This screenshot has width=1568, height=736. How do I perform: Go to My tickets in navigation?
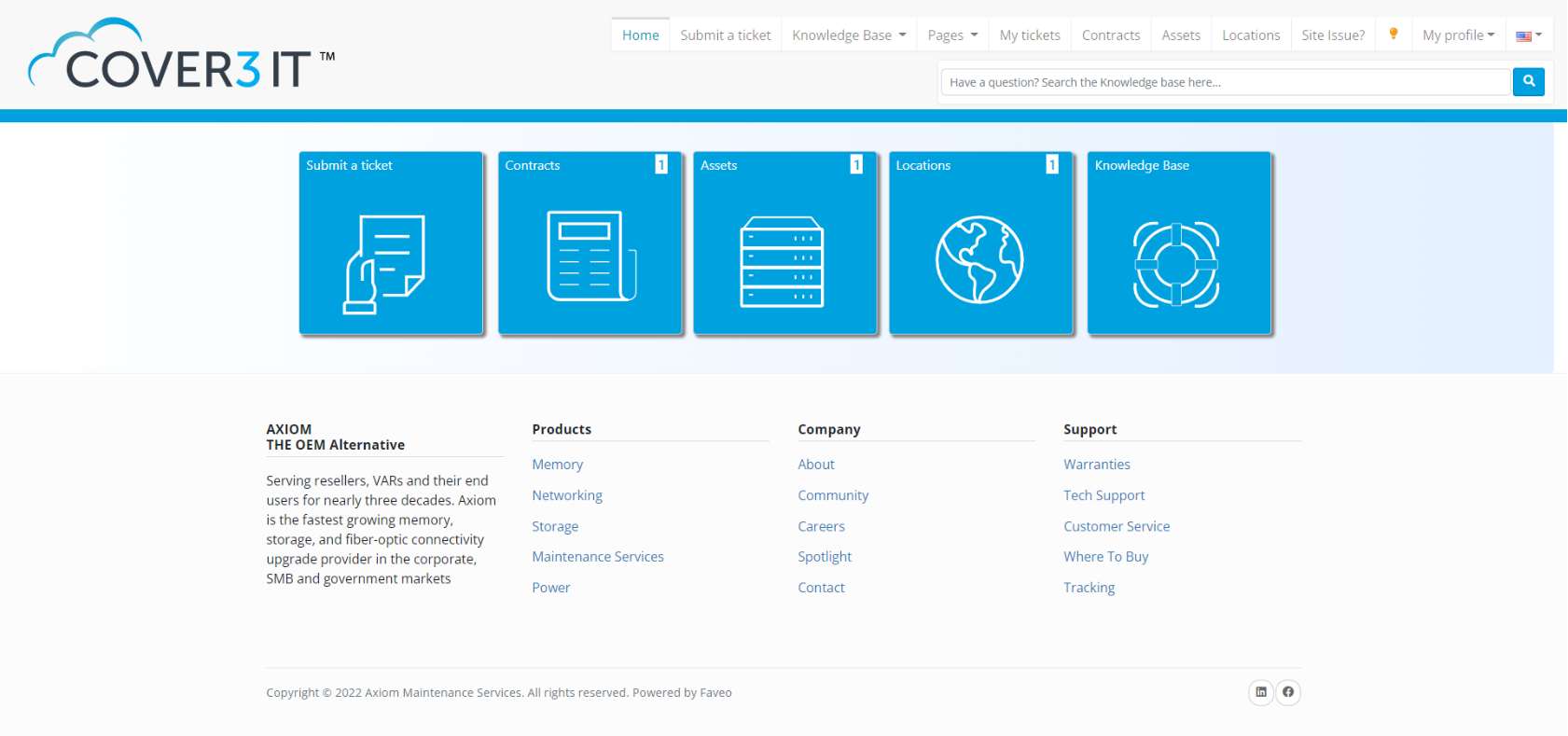[1030, 35]
